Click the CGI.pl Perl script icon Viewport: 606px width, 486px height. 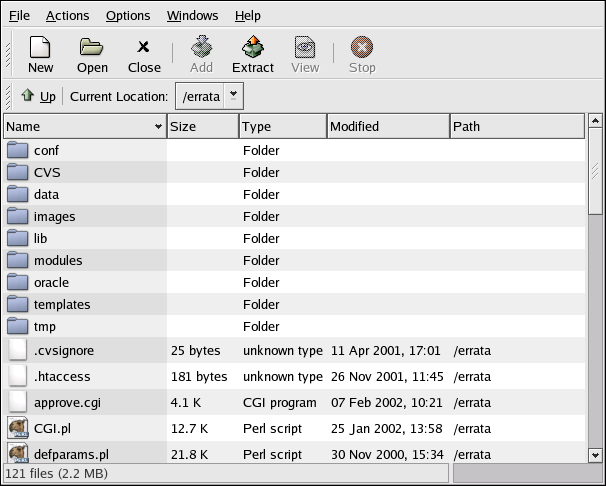18,426
